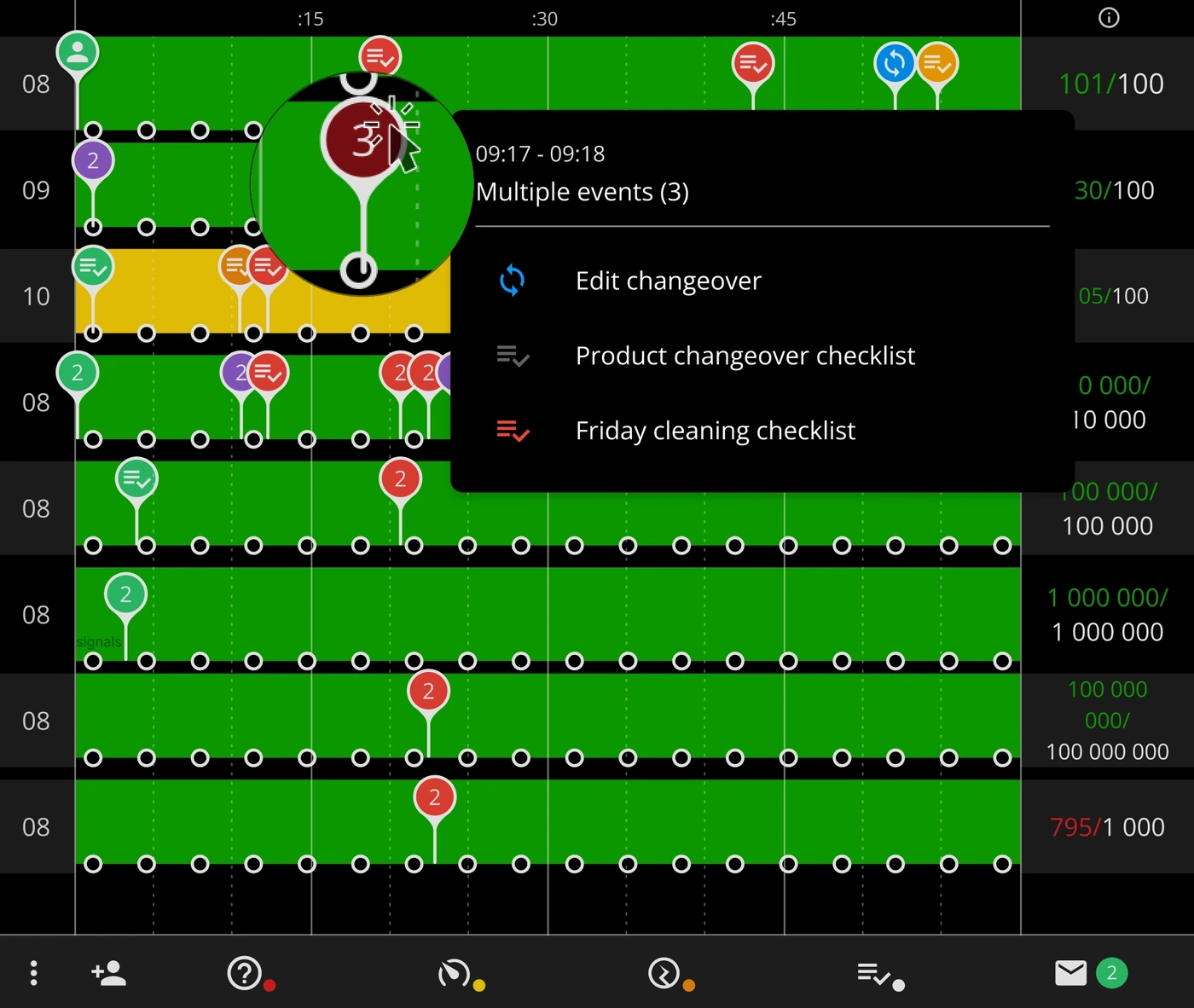
Task: Tap the add person icon in bottom bar
Action: point(108,972)
